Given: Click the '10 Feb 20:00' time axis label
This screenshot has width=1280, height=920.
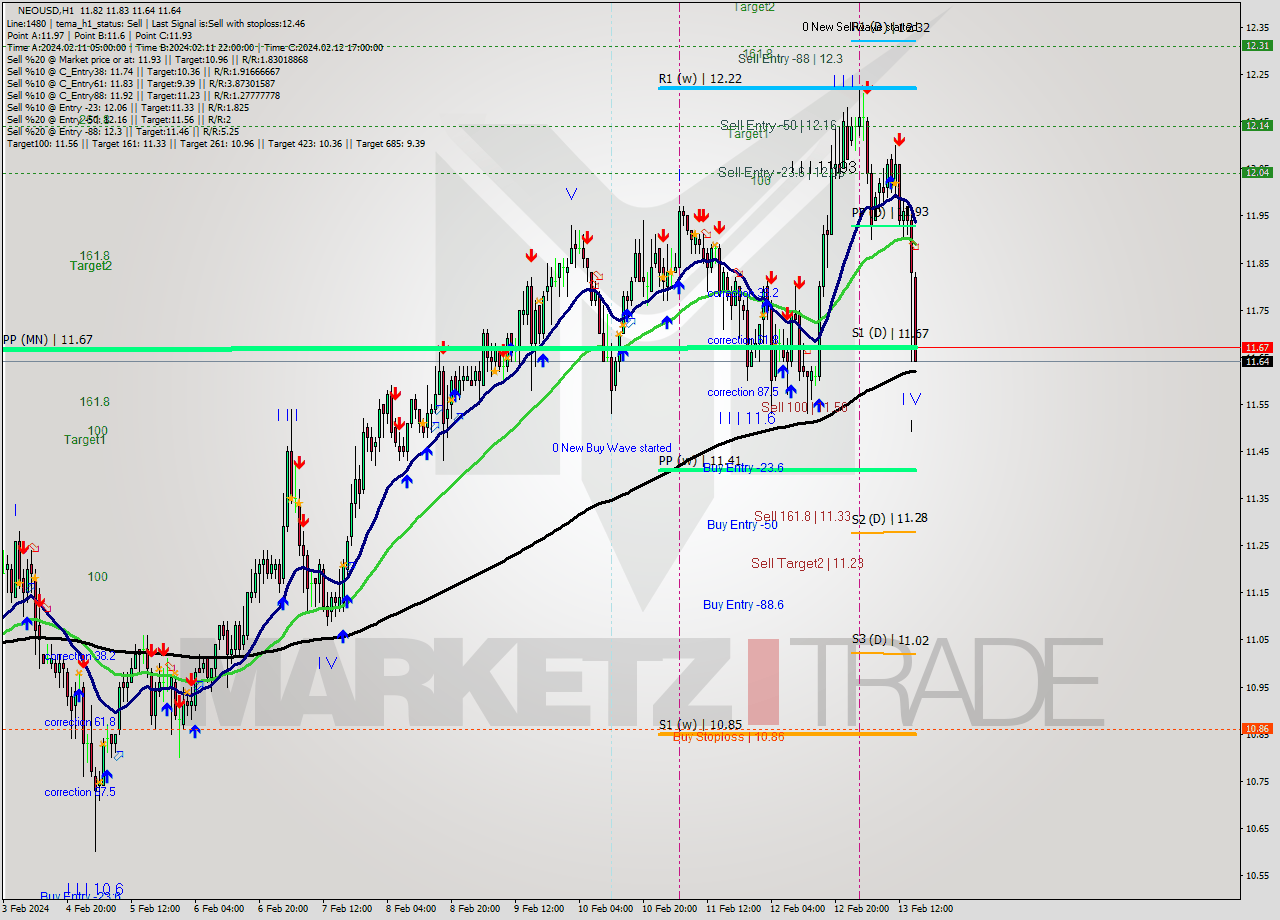Looking at the screenshot, I should 670,909.
